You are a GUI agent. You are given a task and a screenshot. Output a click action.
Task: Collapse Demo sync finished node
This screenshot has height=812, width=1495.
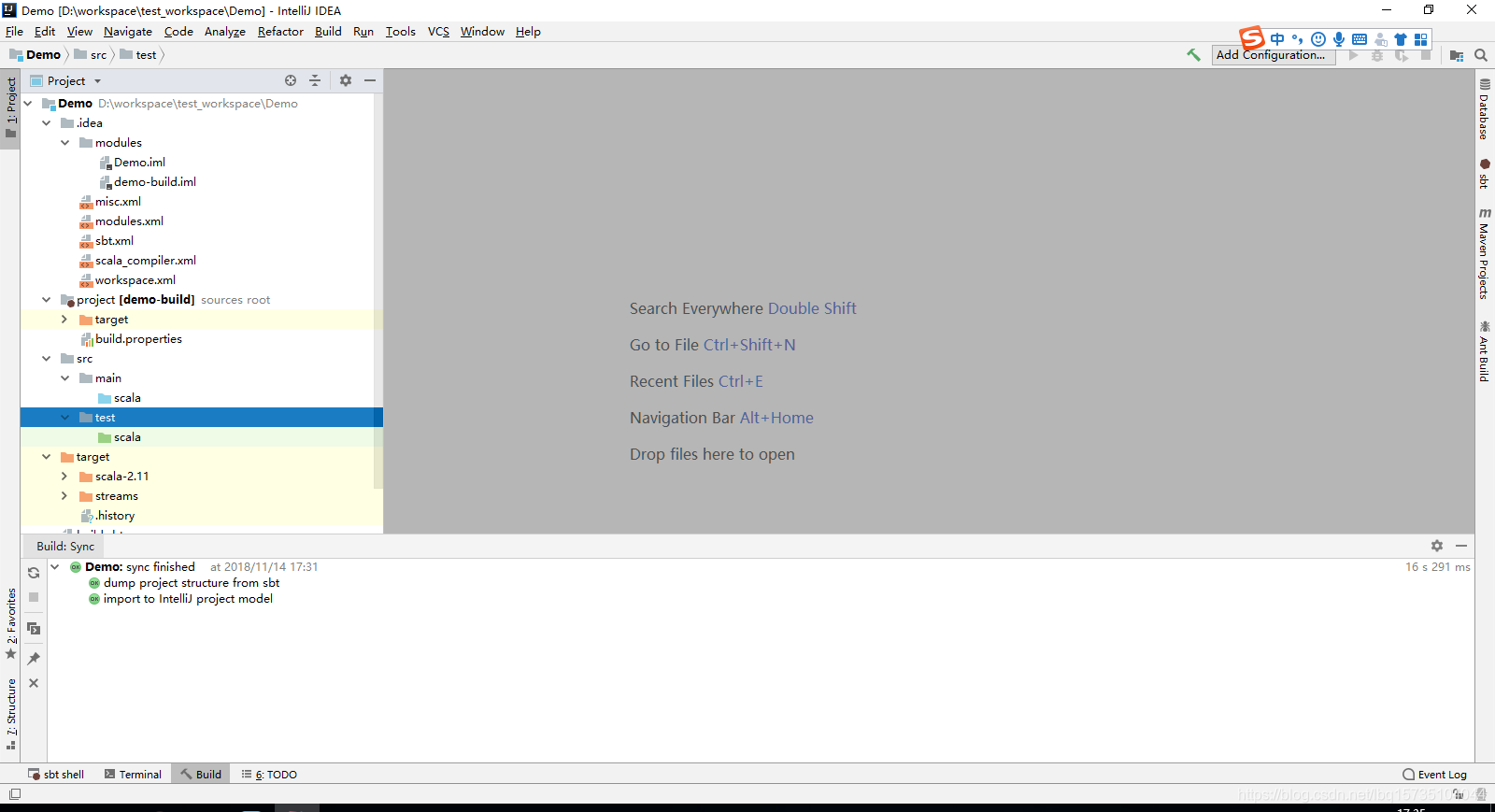click(x=55, y=567)
